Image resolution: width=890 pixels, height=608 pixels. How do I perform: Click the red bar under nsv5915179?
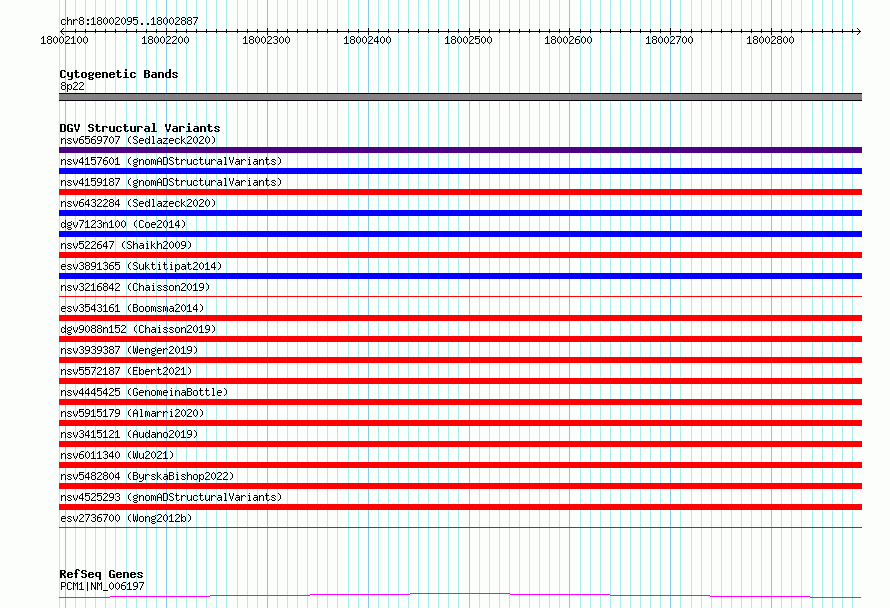[460, 423]
